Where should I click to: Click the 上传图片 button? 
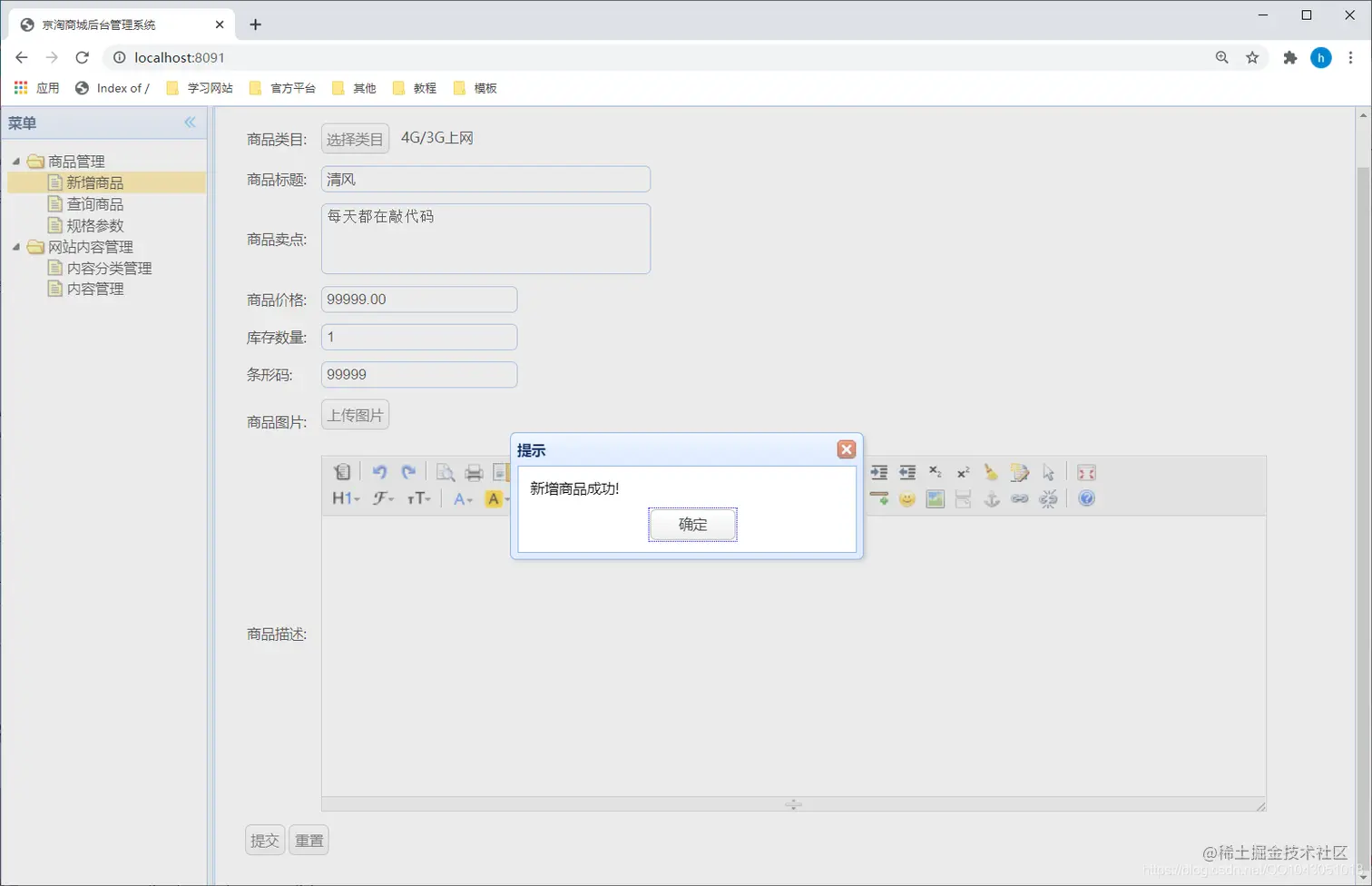(355, 415)
